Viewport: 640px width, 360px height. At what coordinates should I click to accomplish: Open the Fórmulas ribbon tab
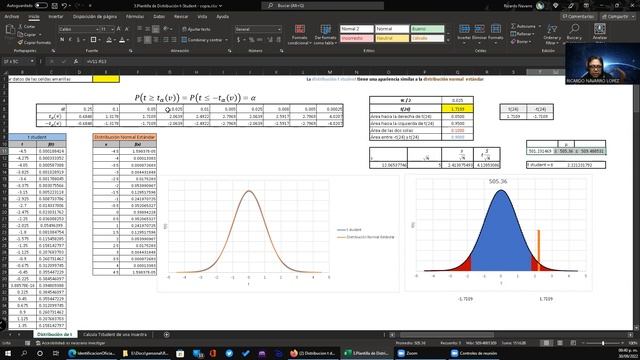coord(135,17)
